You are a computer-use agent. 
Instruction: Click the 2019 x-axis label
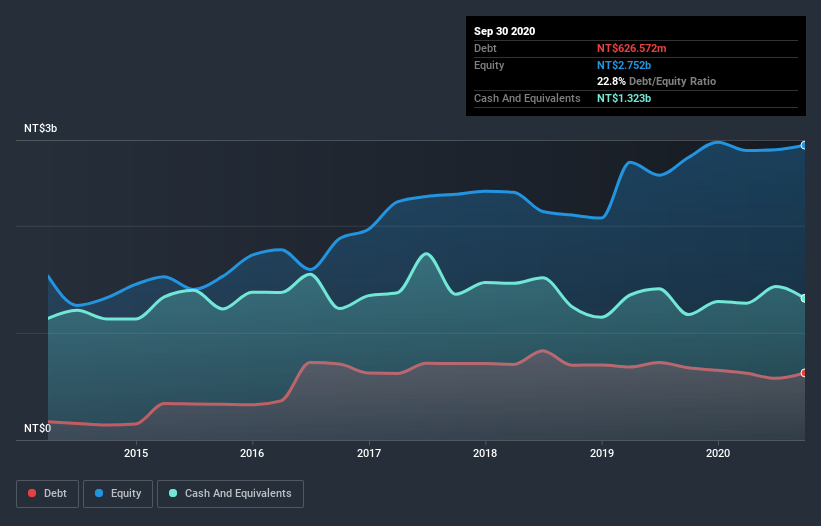click(602, 453)
